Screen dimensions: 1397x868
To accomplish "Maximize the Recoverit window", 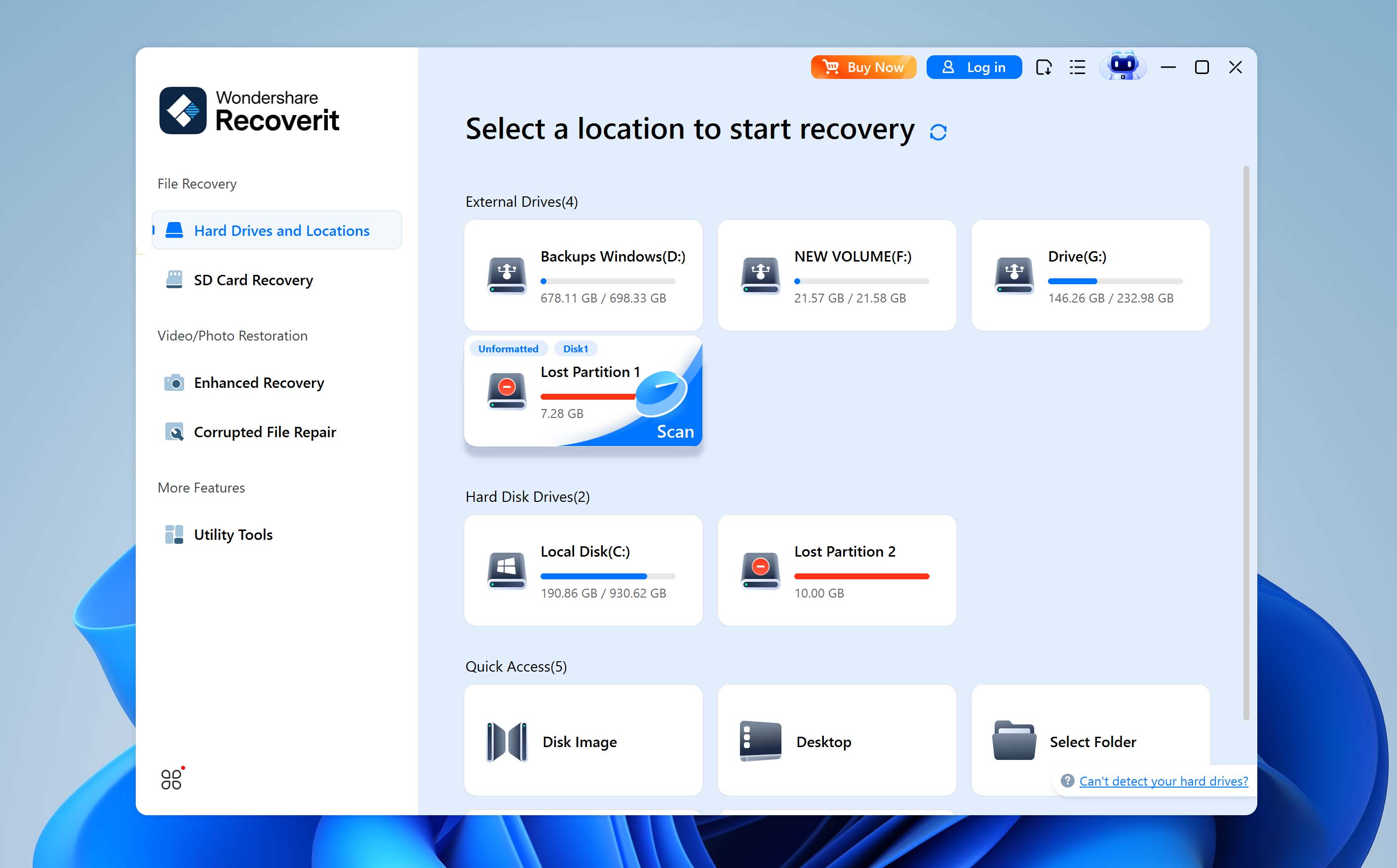I will pyautogui.click(x=1201, y=67).
